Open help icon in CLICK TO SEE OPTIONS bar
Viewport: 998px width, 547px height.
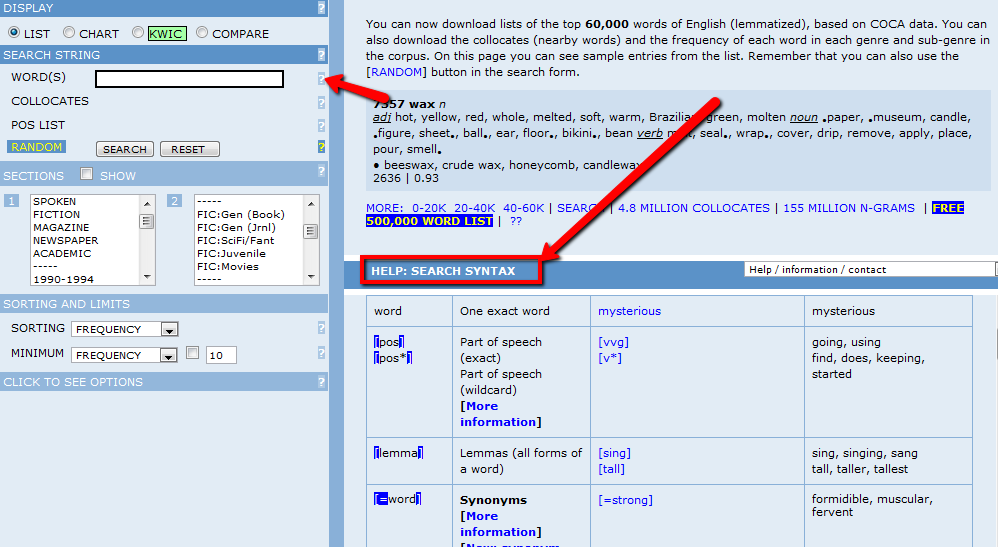point(321,382)
